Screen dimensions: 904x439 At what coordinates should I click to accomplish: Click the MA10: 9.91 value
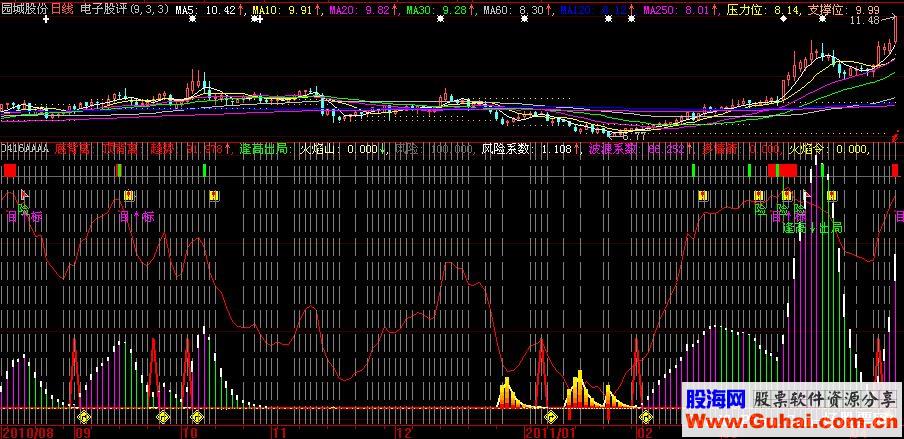click(x=284, y=10)
